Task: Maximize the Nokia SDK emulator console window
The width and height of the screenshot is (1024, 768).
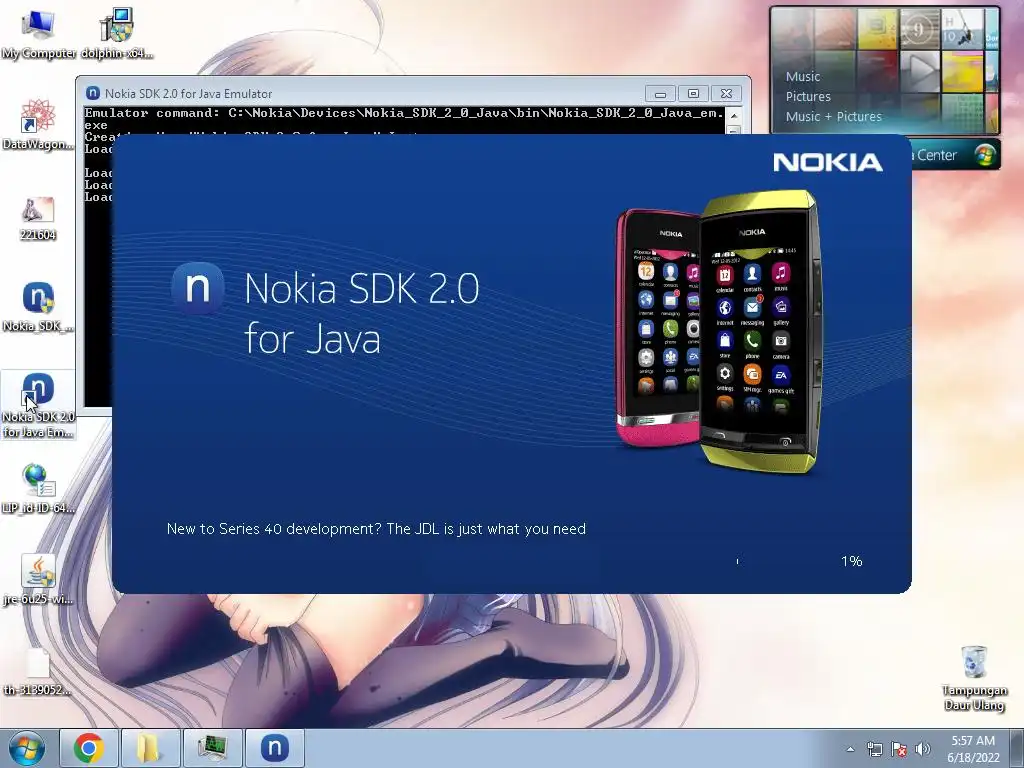Action: [693, 94]
